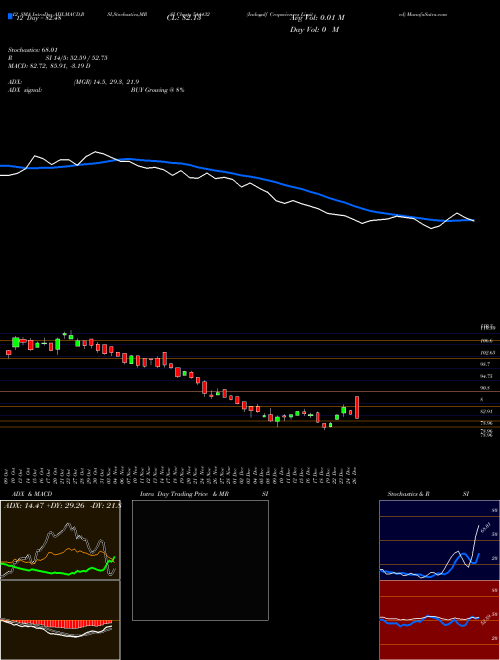Select the 'SI 14/3: 52.59 / 52.73' value
Screen dimensions: 500x660
pos(77,58)
